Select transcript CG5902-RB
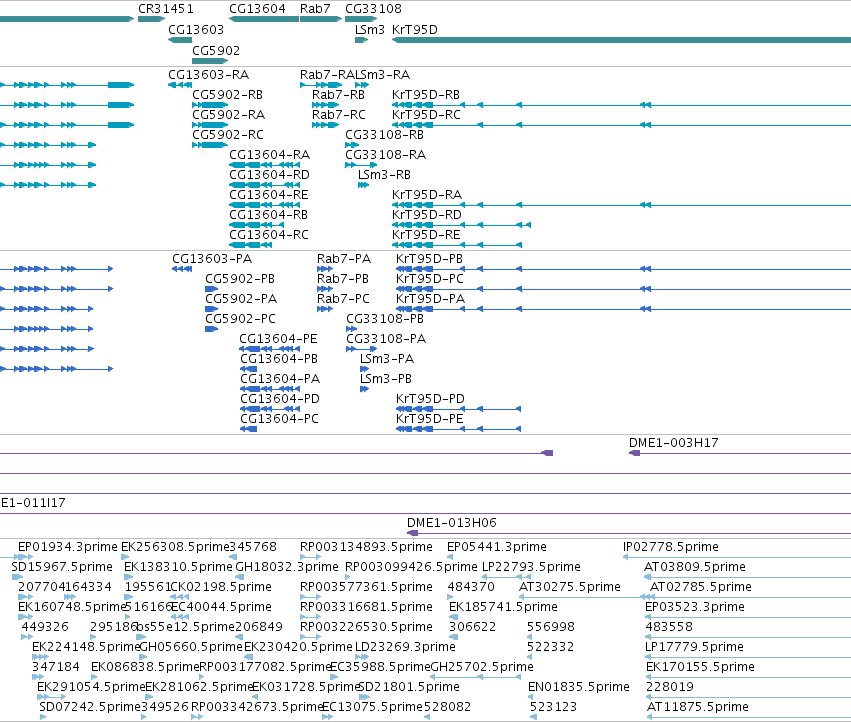Viewport: 851px width, 722px height. pos(227,94)
